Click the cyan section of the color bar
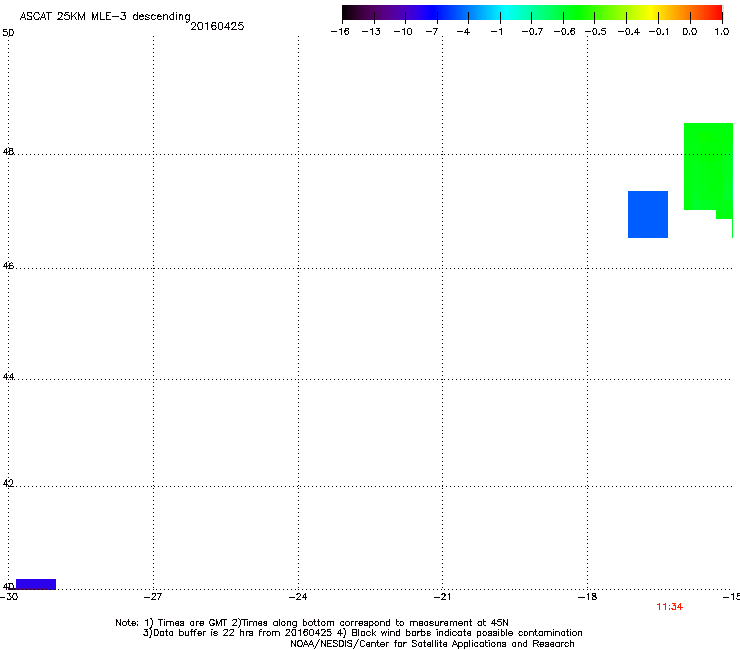 pyautogui.click(x=505, y=12)
